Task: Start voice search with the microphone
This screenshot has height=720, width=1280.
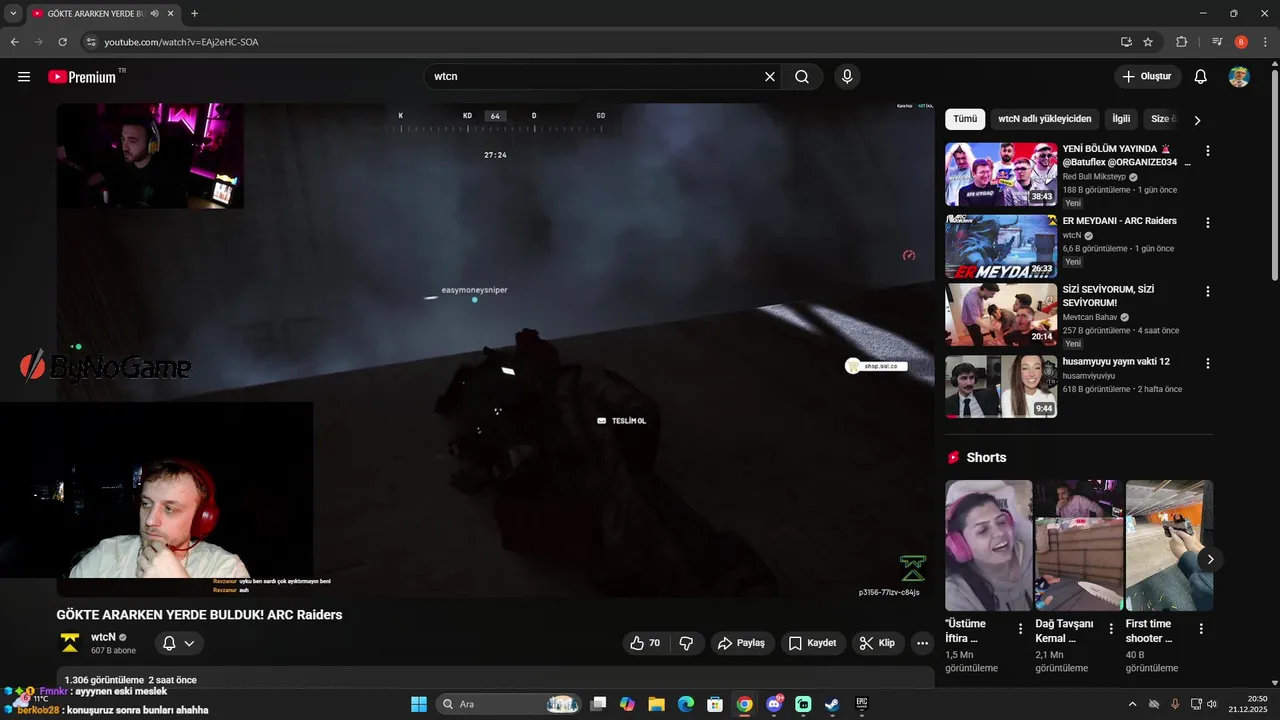Action: [x=847, y=77]
